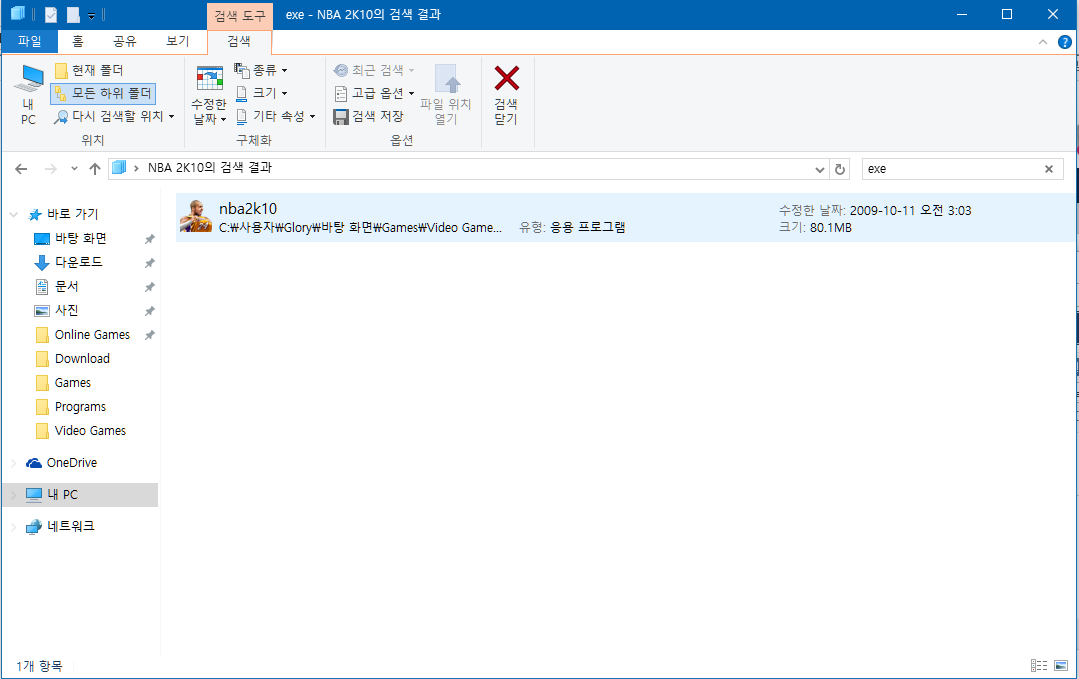The image size is (1079, 679).
Task: Select the nba2k10 file name
Action: (248, 208)
